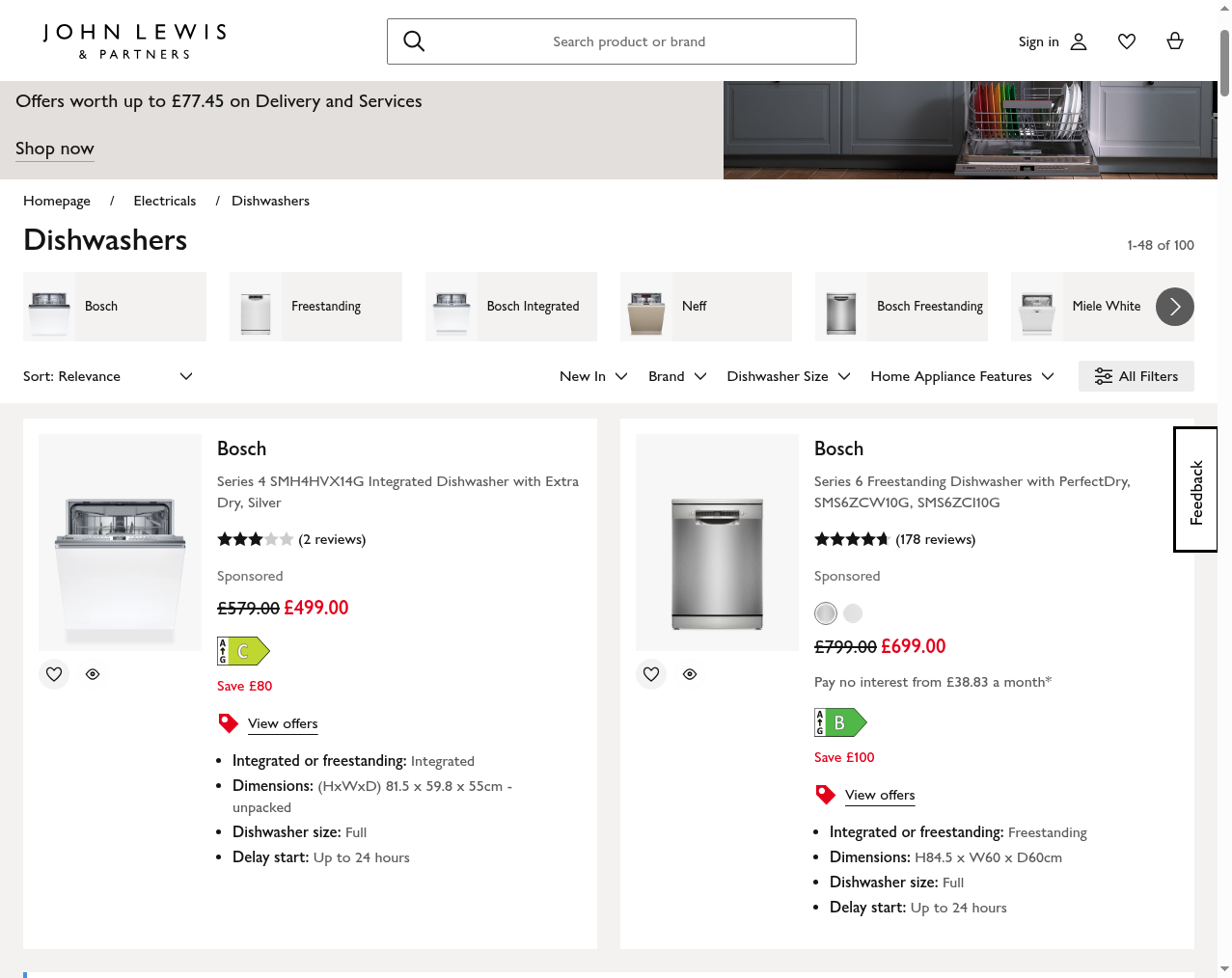This screenshot has width=1232, height=978.
Task: Select the Neff category label
Action: click(695, 306)
